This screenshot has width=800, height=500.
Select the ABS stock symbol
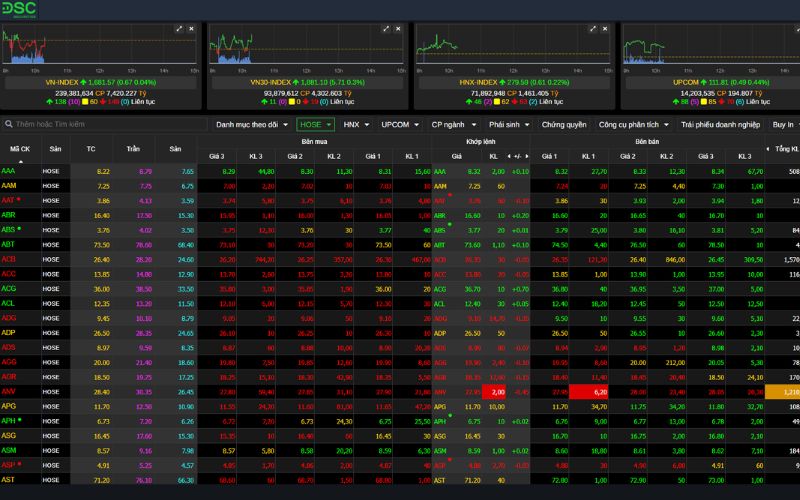(x=8, y=230)
